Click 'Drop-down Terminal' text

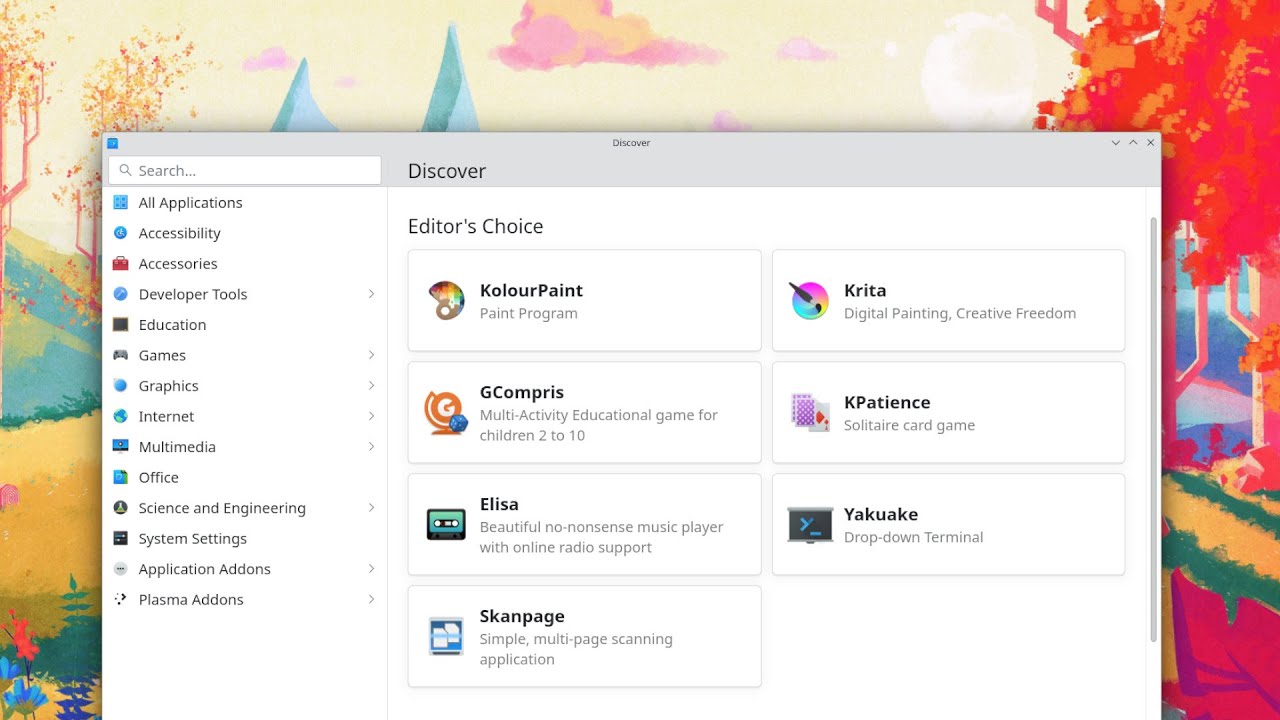coord(913,537)
